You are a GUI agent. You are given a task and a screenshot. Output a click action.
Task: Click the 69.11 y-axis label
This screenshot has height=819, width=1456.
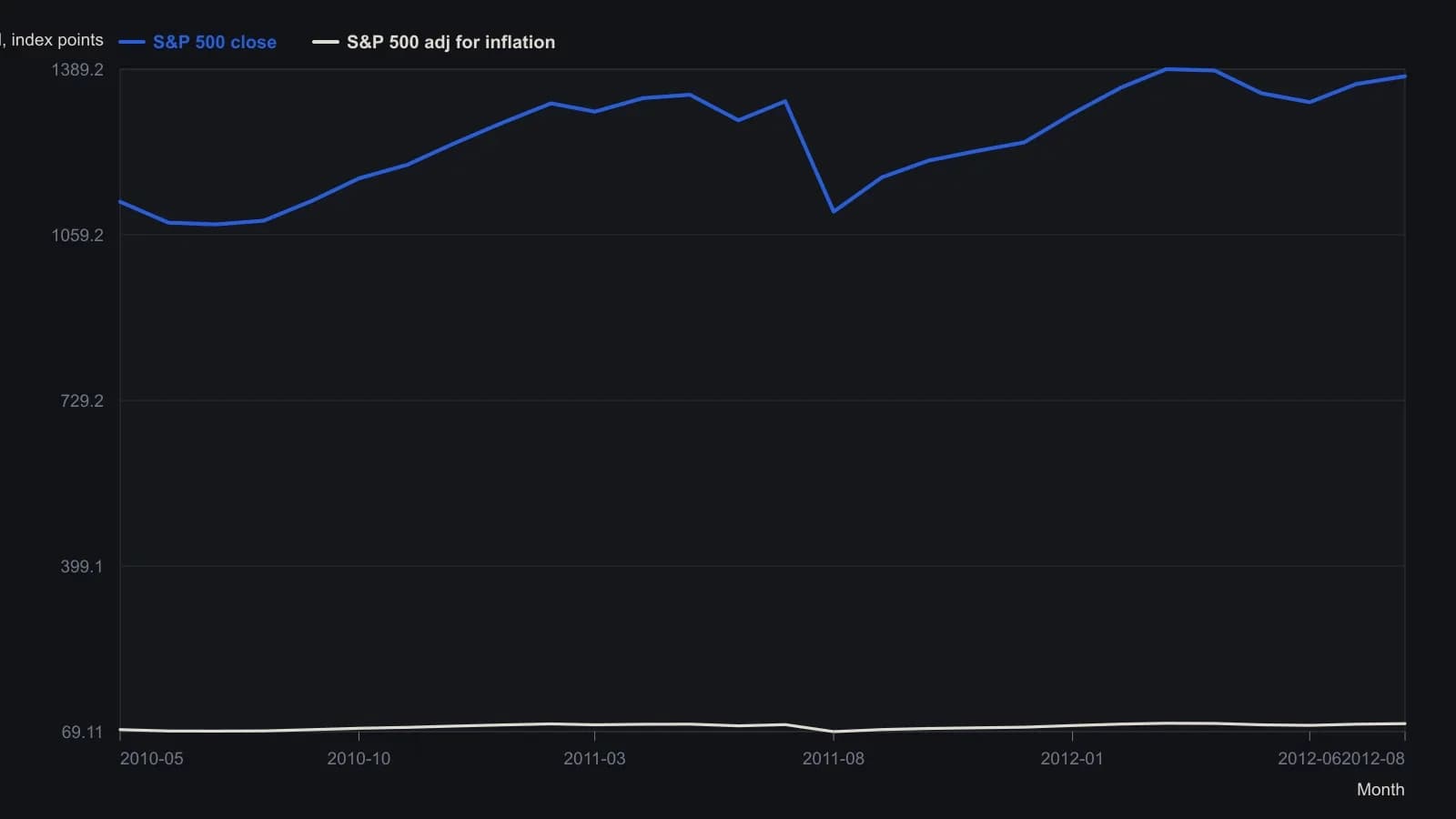point(83,733)
